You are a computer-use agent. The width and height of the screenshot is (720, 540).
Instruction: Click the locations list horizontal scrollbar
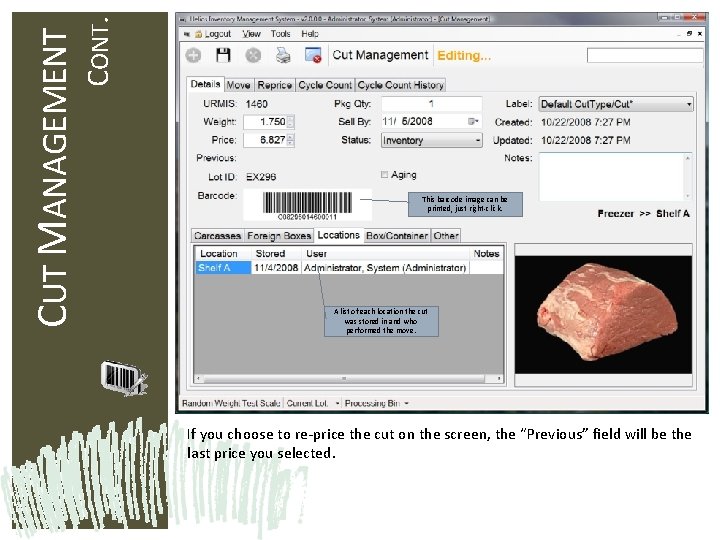coord(349,379)
